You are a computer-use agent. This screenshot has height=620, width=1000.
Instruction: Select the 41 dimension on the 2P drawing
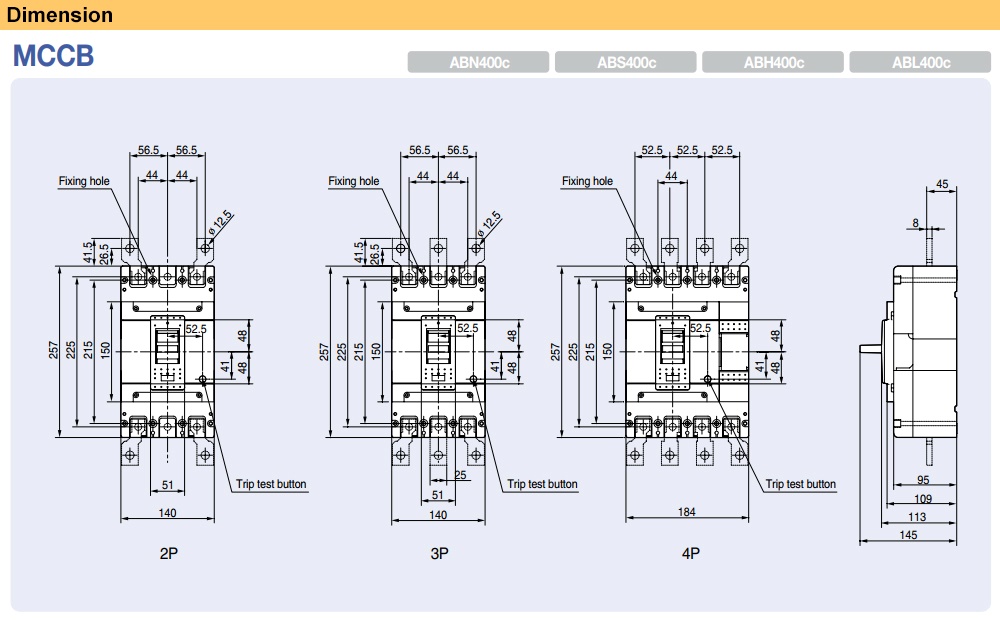click(225, 367)
